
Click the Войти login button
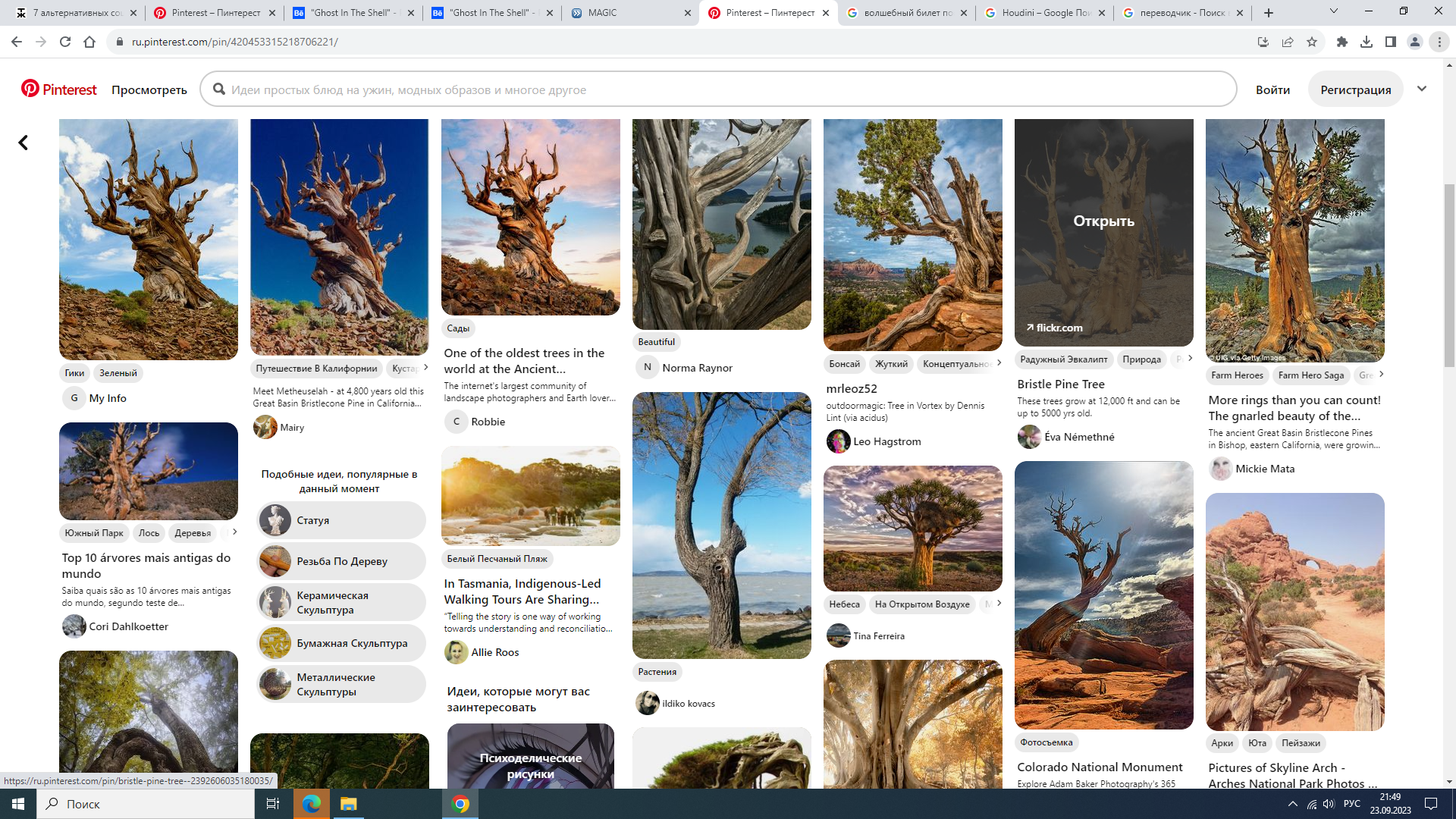point(1272,89)
